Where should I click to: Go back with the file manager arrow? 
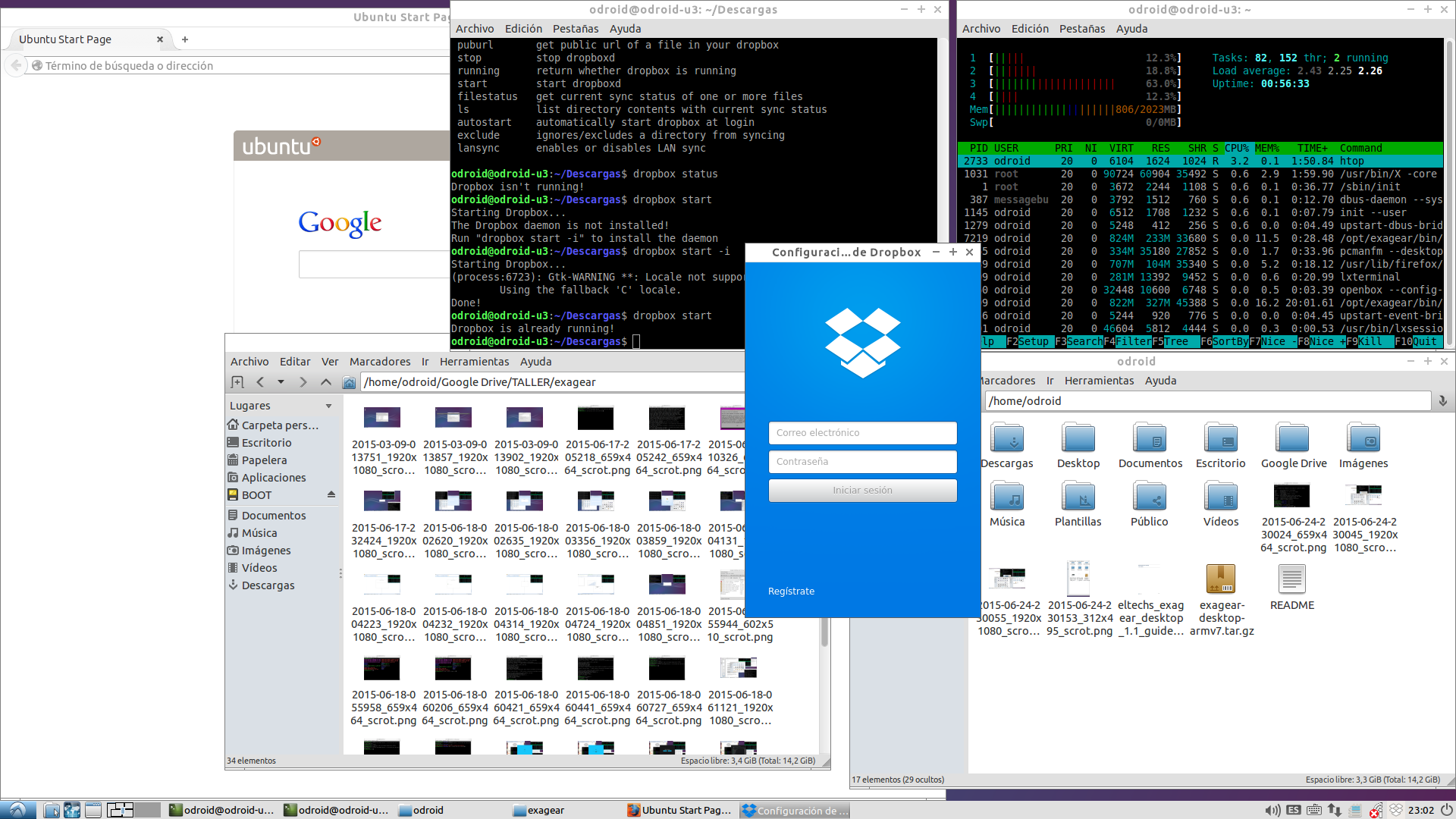pyautogui.click(x=260, y=382)
